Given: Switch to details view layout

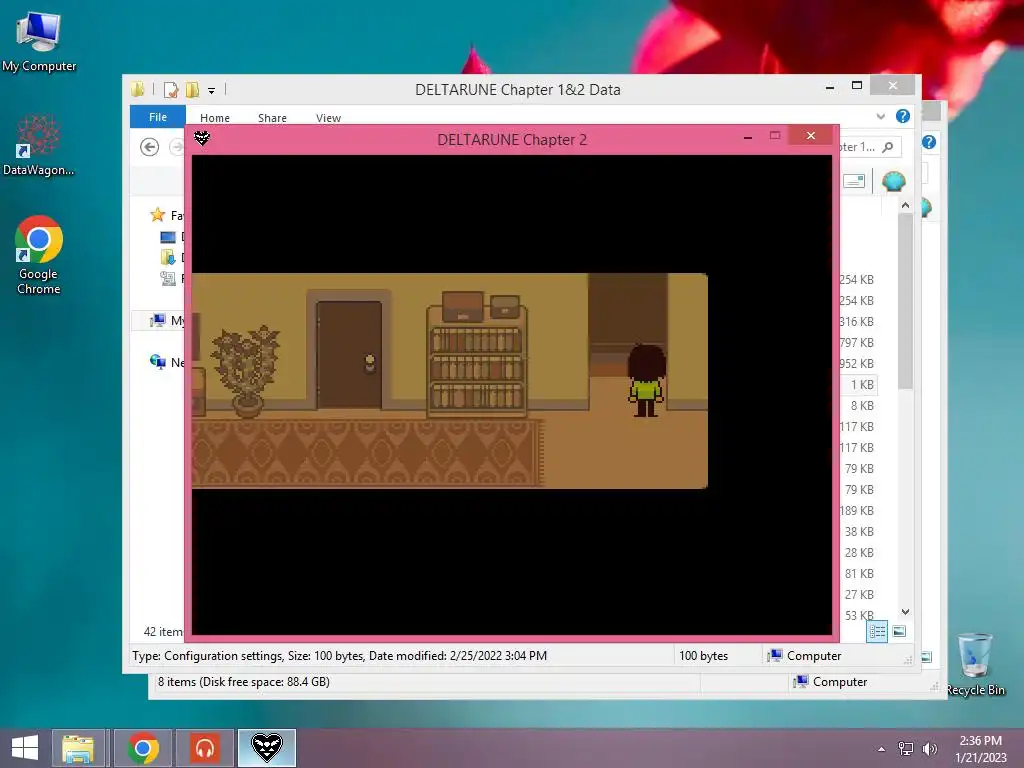Looking at the screenshot, I should click(876, 632).
